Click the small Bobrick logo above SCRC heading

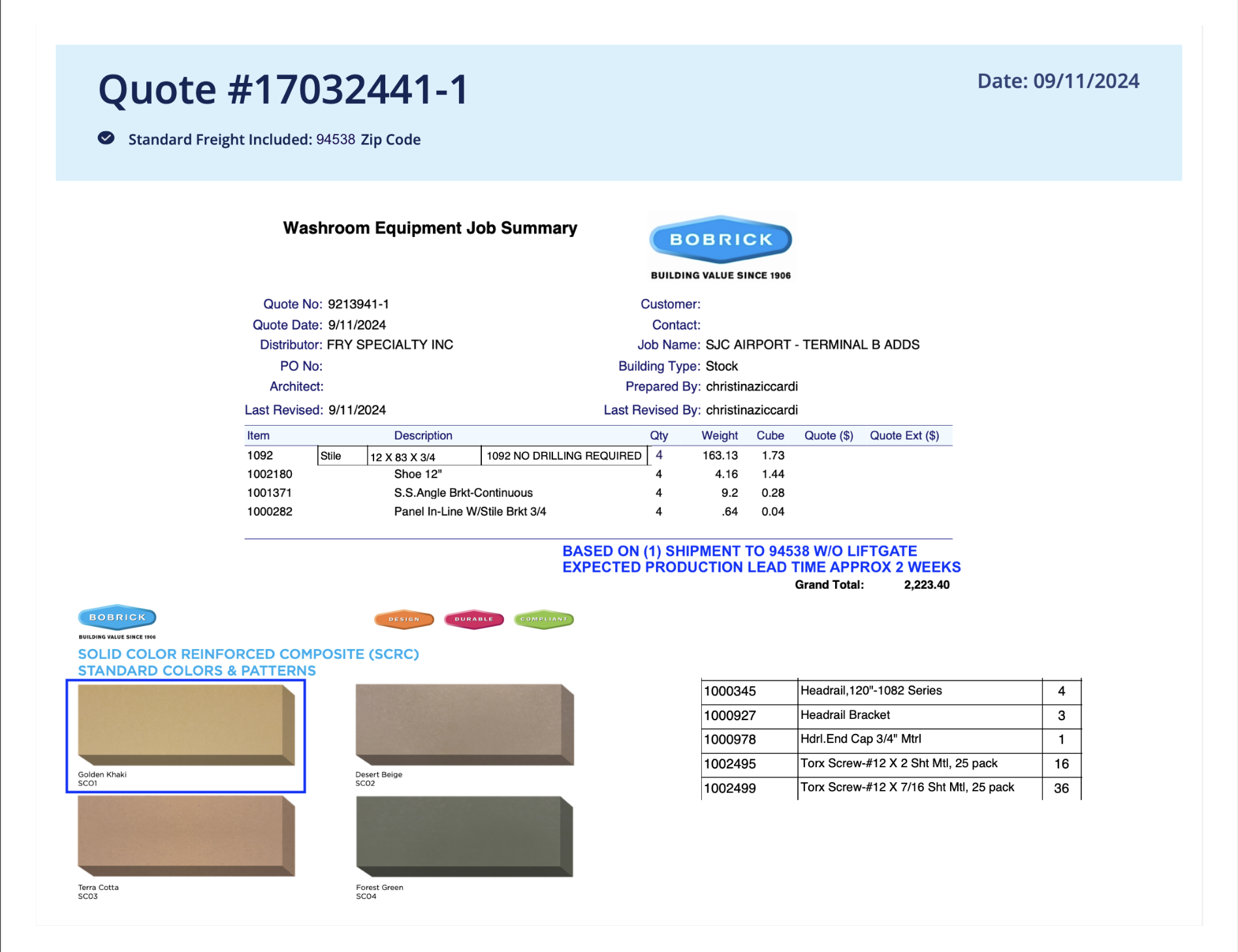(117, 617)
